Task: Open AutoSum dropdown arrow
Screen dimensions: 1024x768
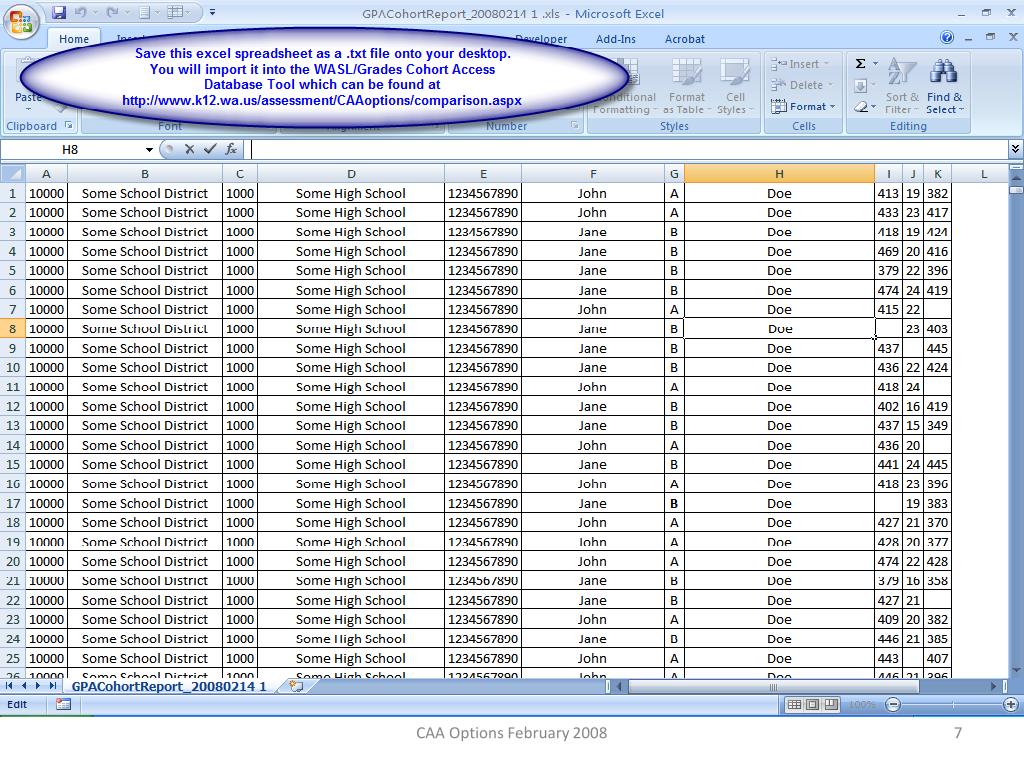Action: (x=875, y=63)
